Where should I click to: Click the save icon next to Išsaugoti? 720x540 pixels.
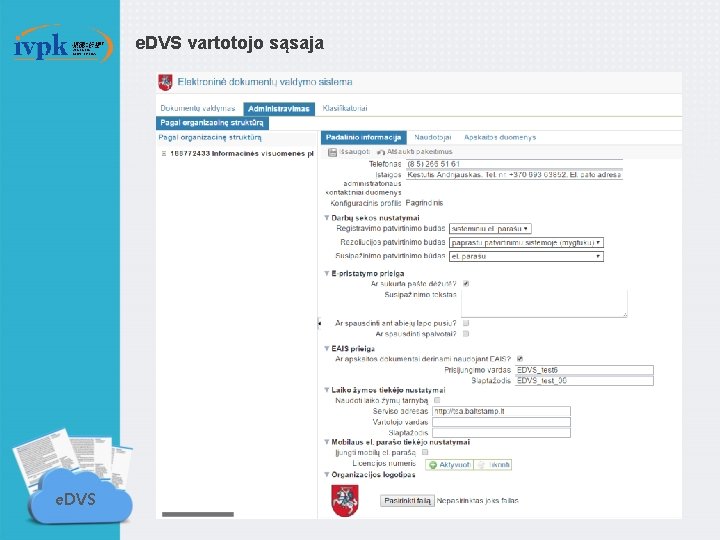[x=332, y=152]
